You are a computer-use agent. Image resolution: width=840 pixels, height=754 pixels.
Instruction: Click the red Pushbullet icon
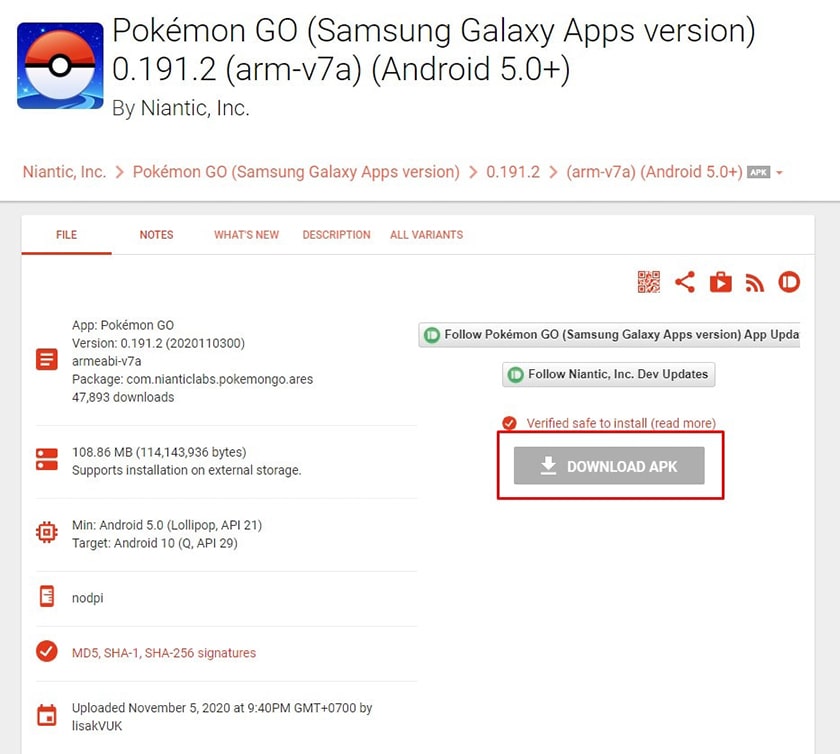coord(789,282)
